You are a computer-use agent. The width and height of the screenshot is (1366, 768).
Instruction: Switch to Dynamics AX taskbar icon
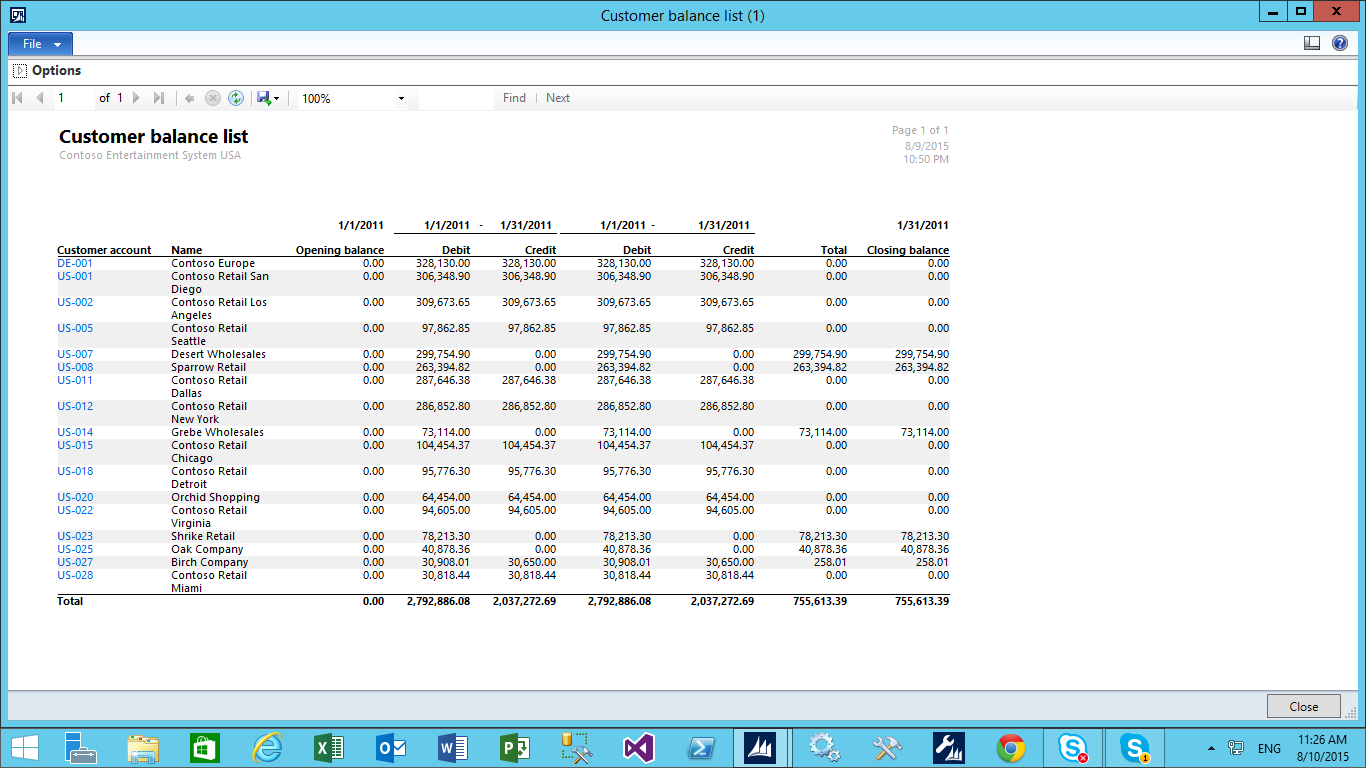click(x=762, y=748)
